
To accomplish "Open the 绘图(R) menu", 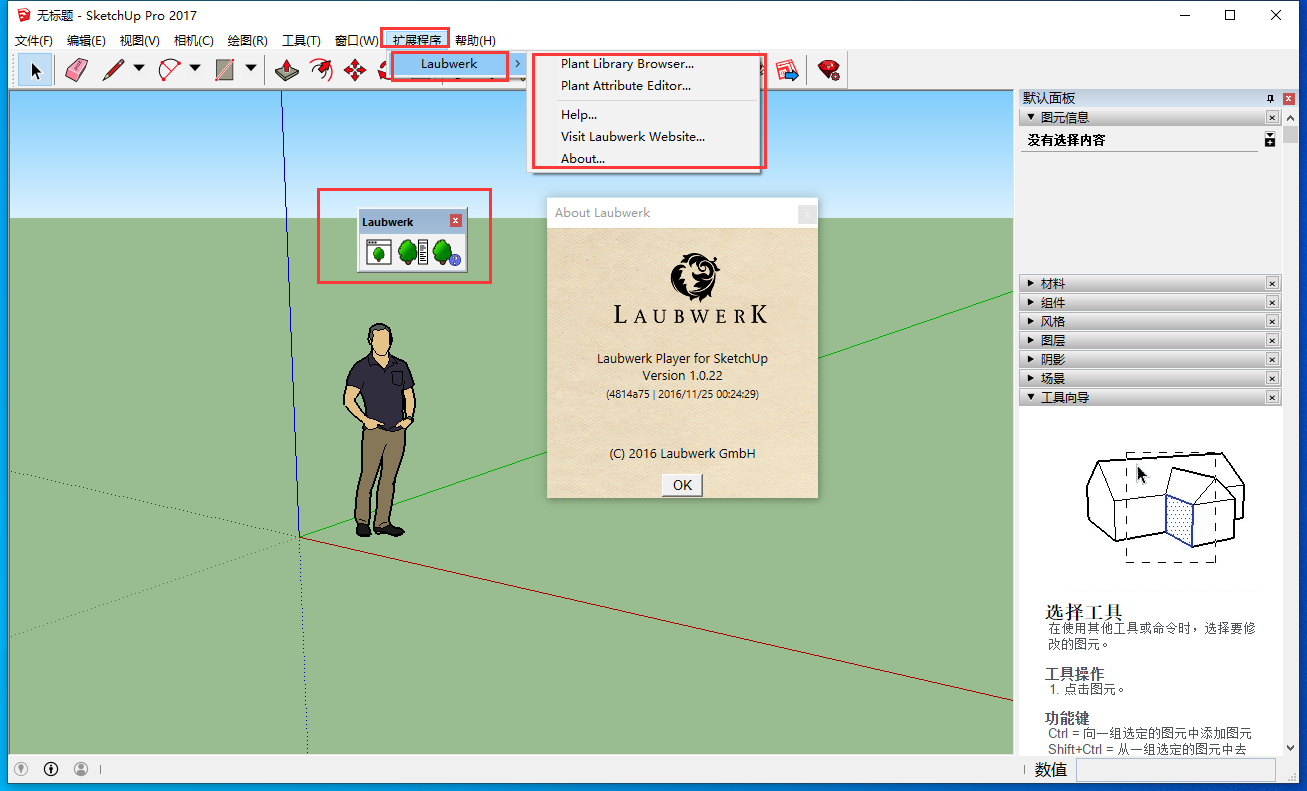I will point(248,41).
